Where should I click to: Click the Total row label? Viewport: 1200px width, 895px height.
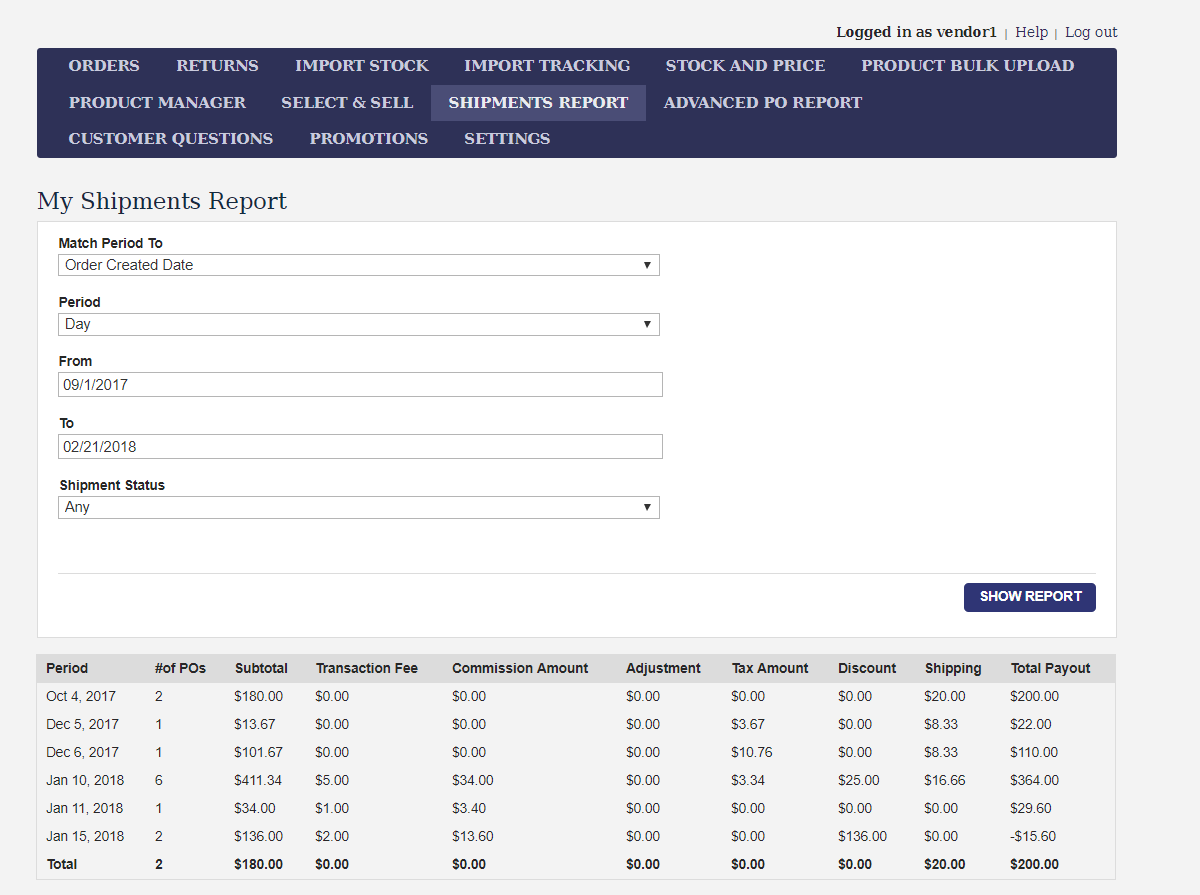[x=61, y=864]
